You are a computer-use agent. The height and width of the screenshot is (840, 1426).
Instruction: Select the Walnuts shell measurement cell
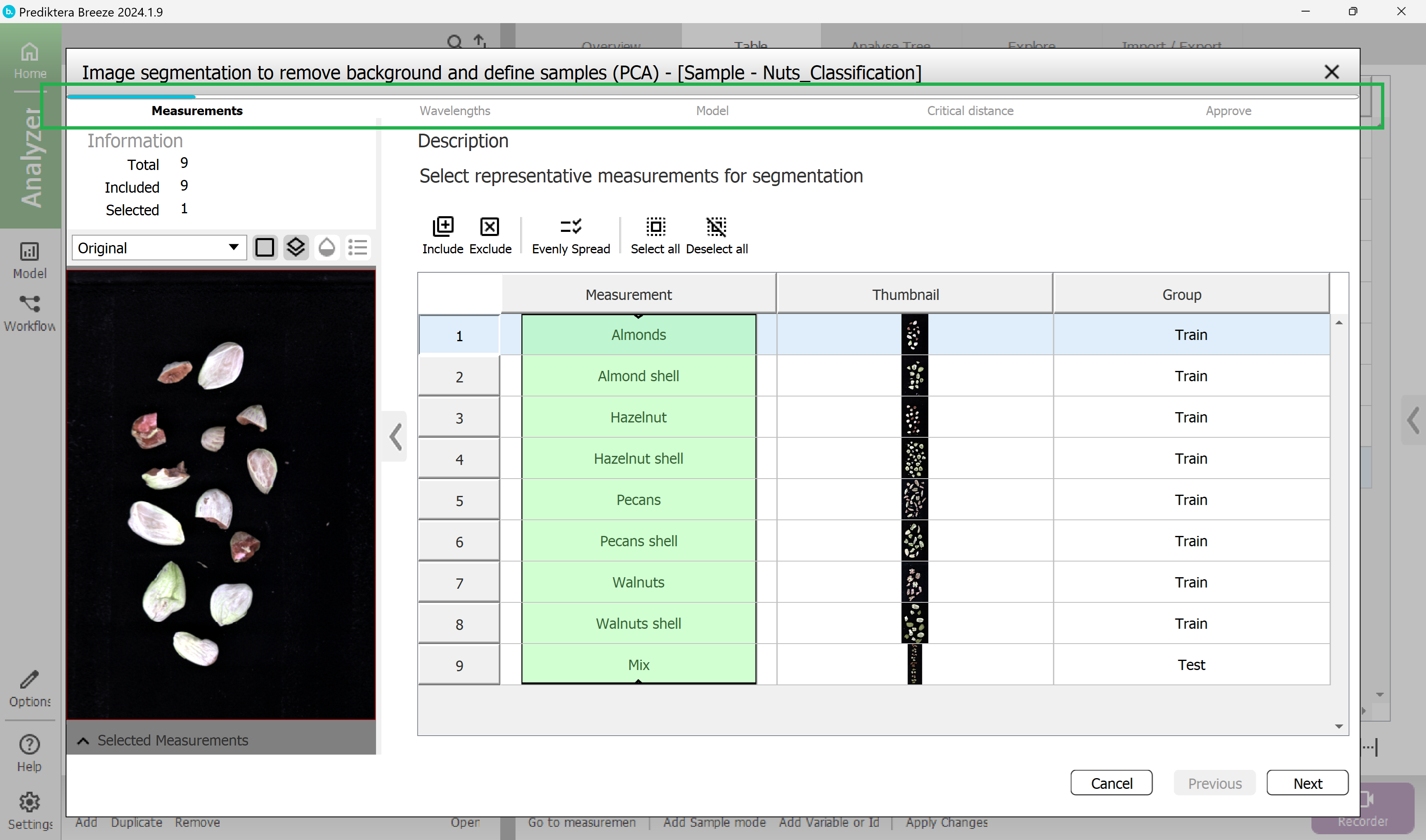point(639,623)
